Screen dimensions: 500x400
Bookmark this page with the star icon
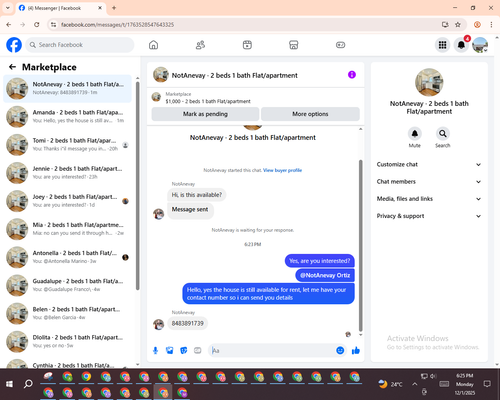pos(458,24)
